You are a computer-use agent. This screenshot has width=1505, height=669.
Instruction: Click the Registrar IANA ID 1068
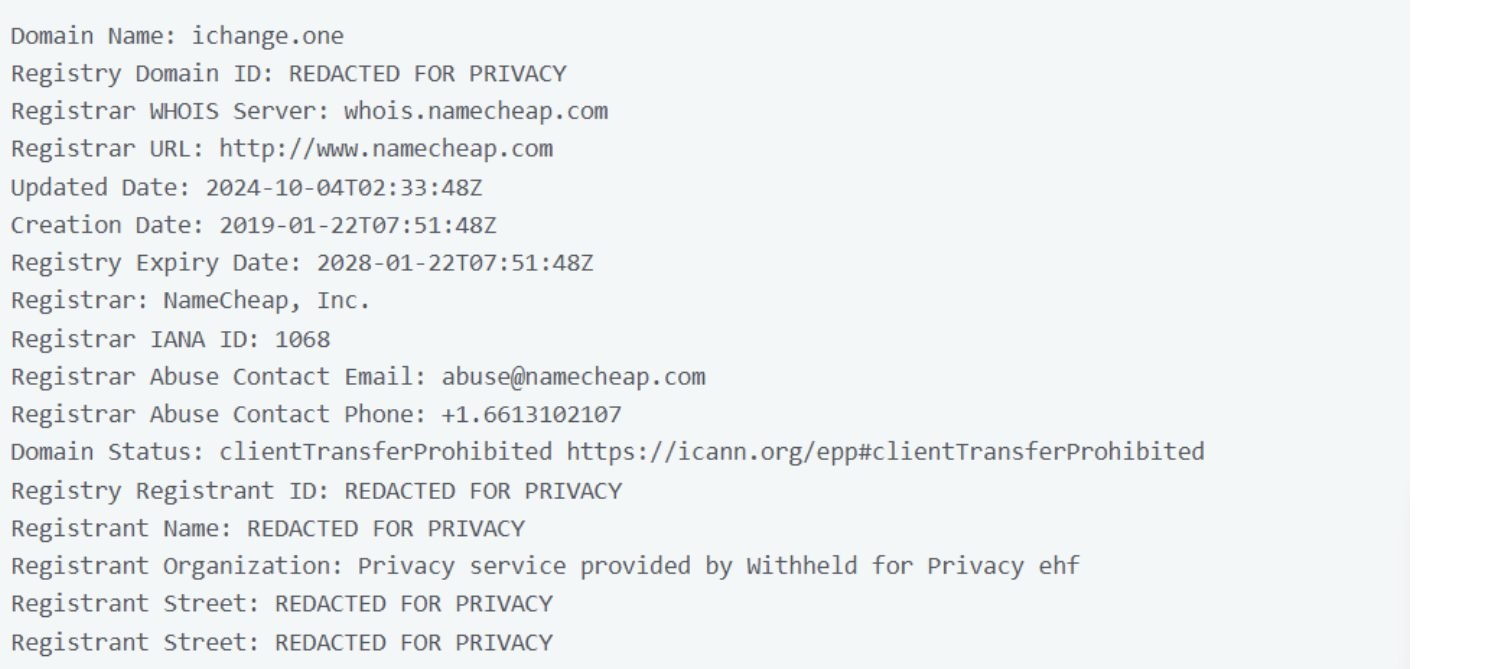pos(302,340)
